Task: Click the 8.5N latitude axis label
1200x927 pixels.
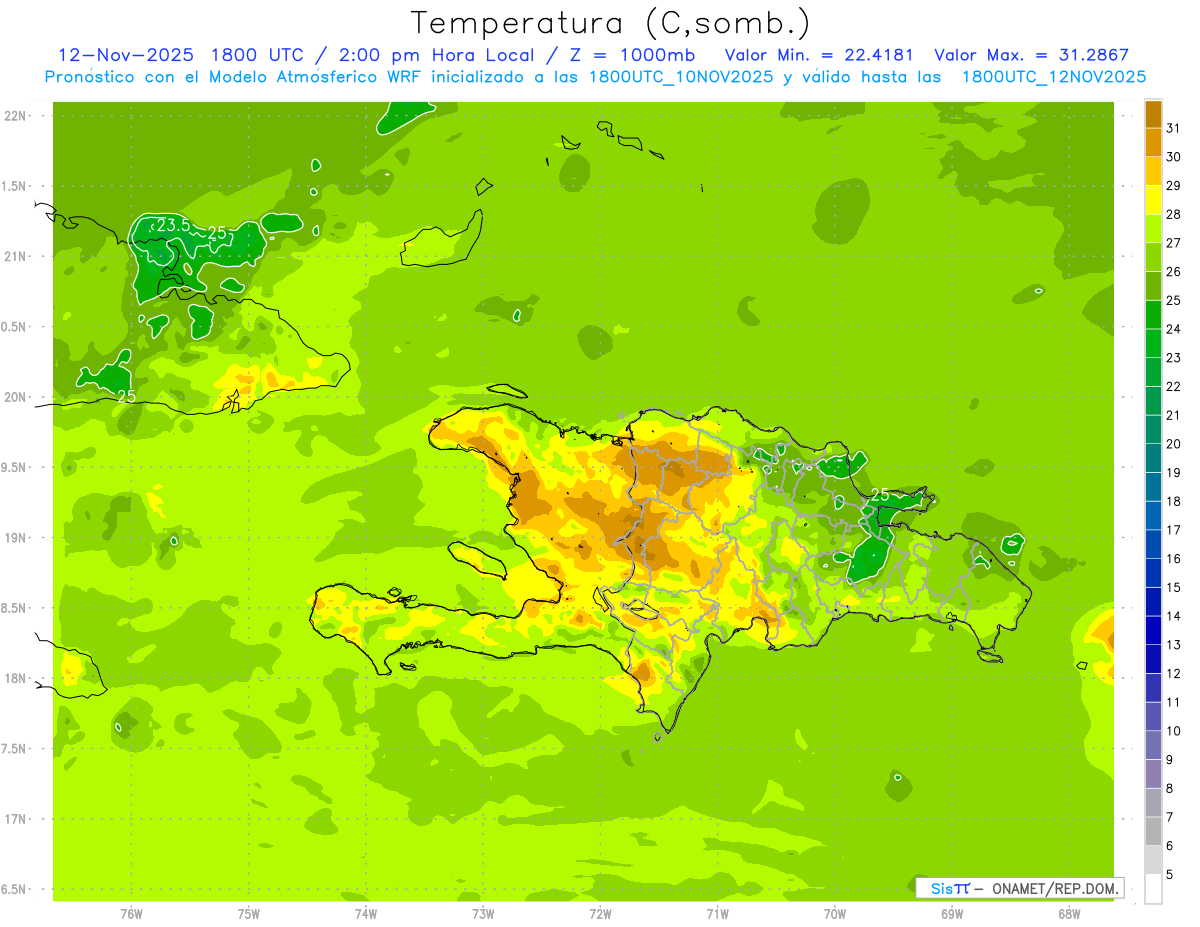Action: (x=15, y=608)
